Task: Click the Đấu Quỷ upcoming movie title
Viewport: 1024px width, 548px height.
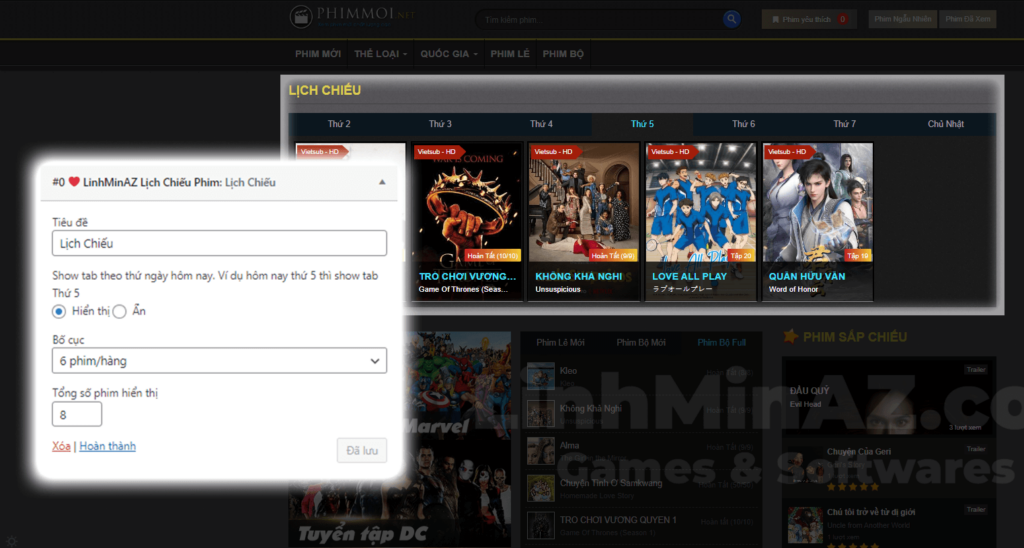Action: click(809, 390)
